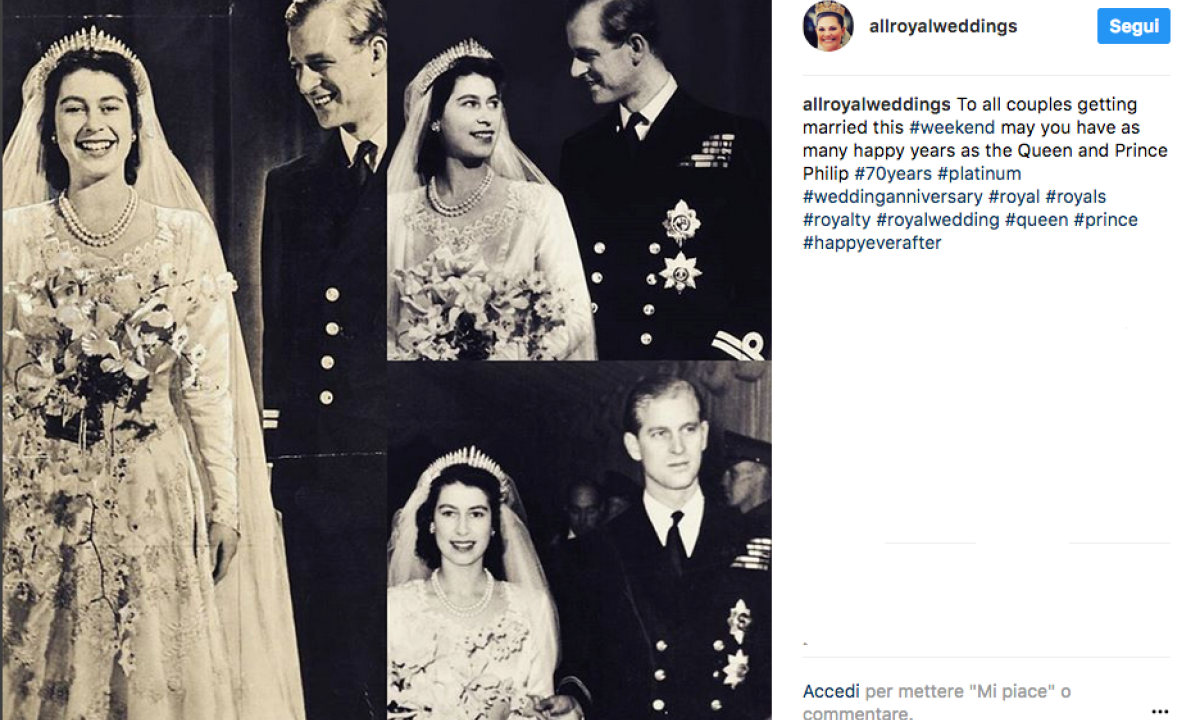This screenshot has height=720, width=1200.
Task: Click the Accedi login link
Action: tap(831, 692)
